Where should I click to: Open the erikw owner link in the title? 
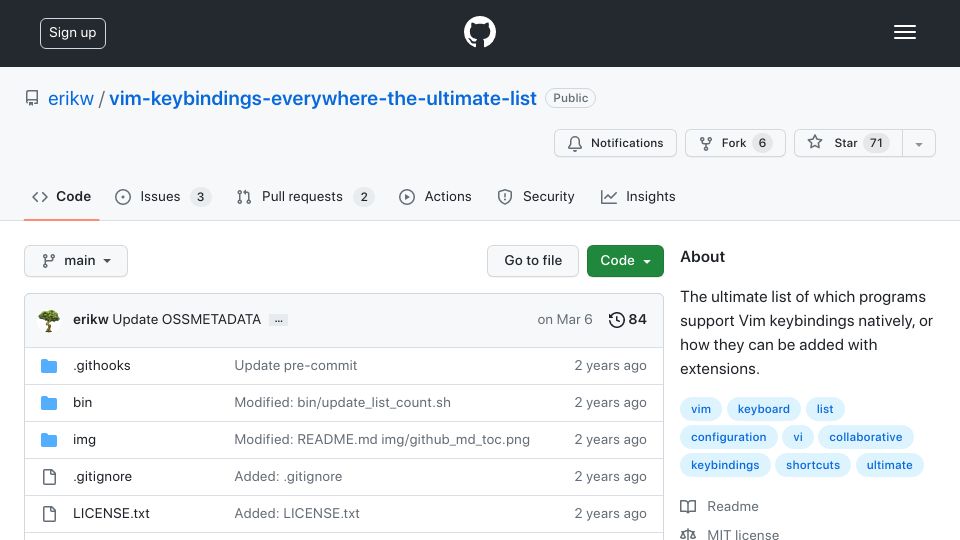point(71,99)
